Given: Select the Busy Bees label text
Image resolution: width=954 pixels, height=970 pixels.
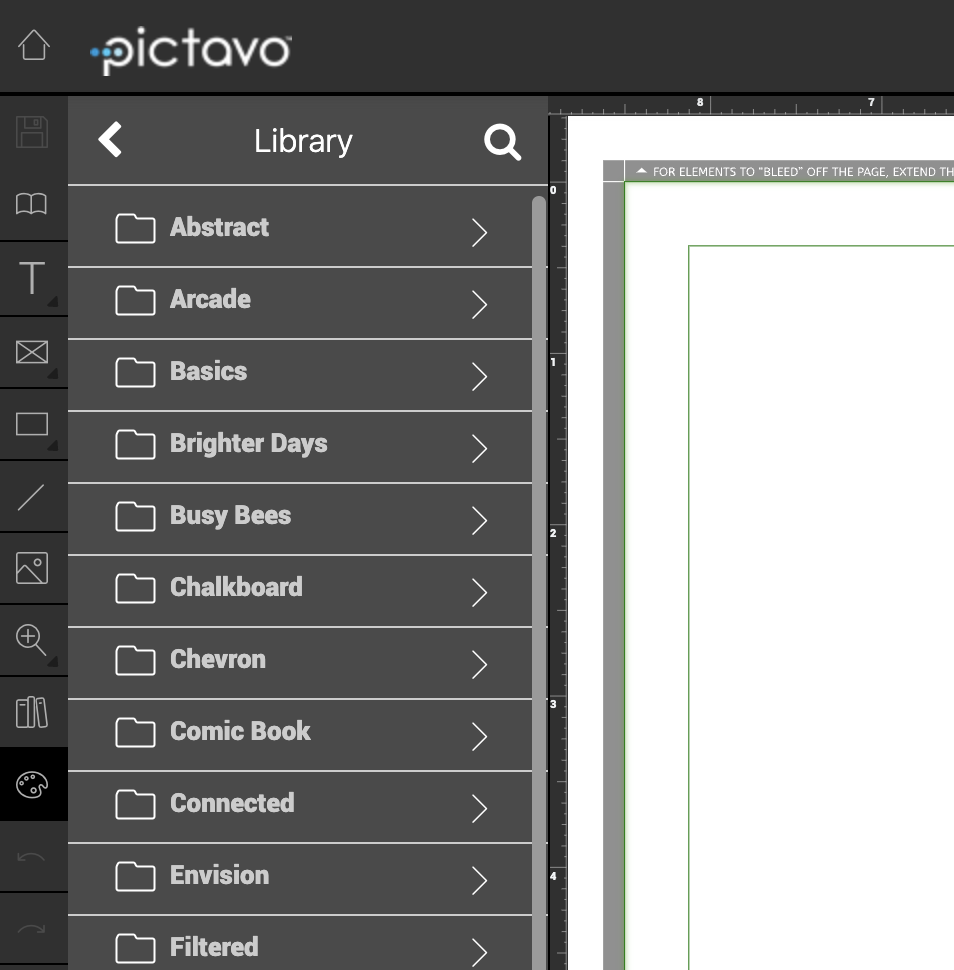Looking at the screenshot, I should click(x=231, y=516).
